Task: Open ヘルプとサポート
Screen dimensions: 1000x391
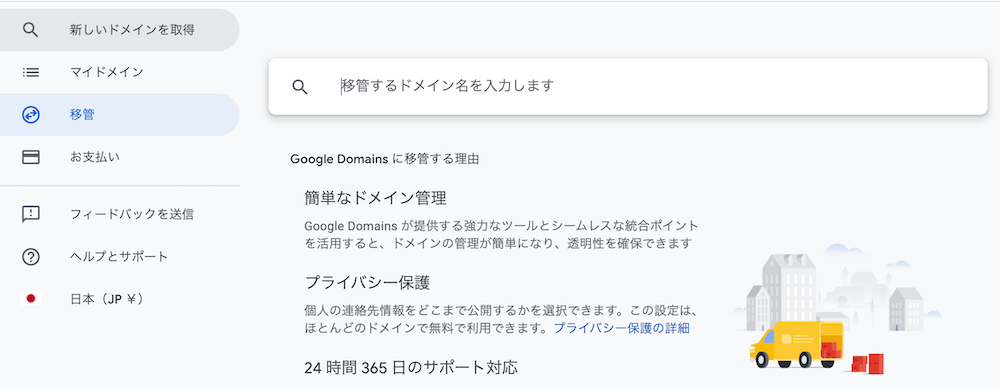Action: (119, 256)
